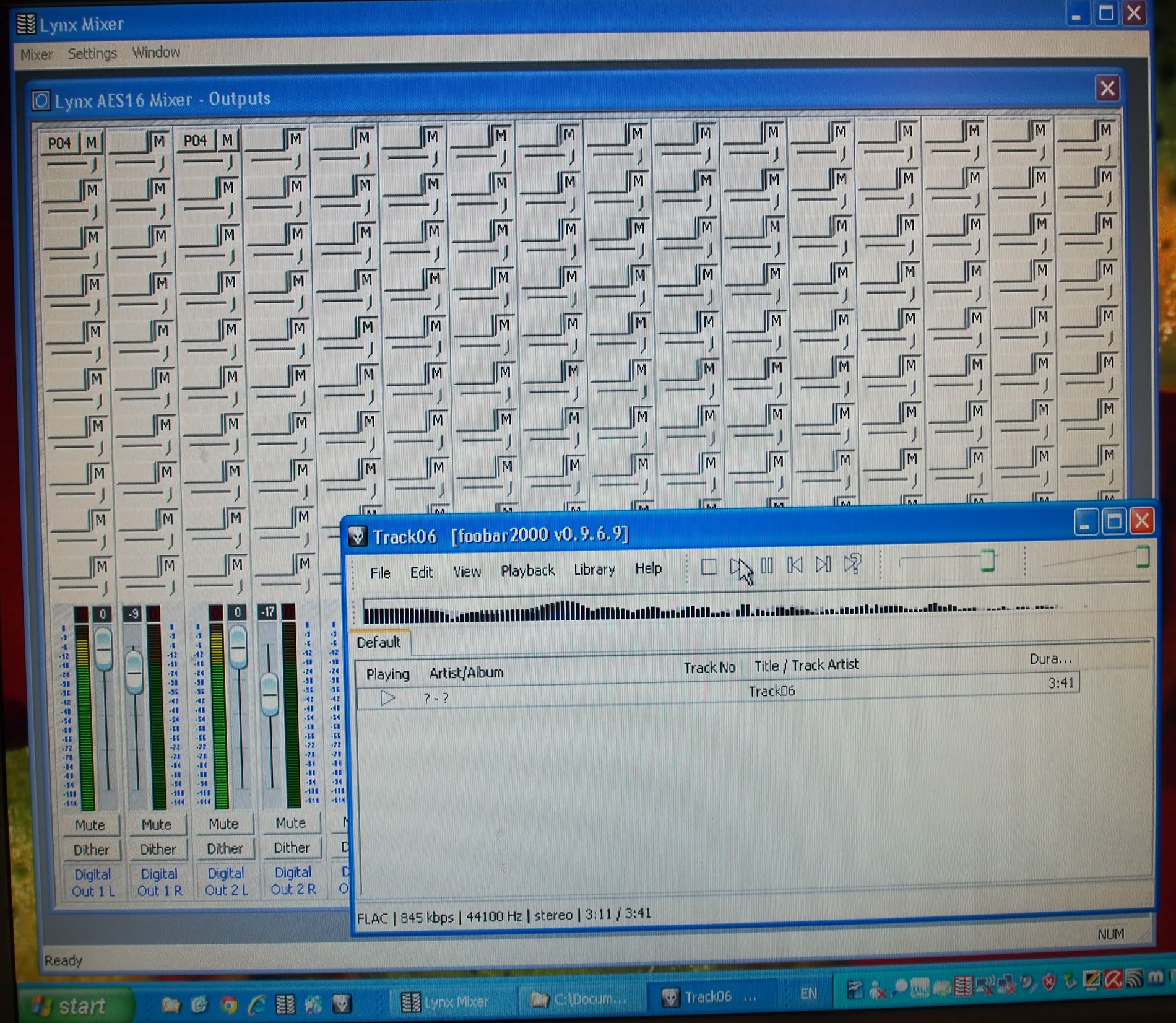
Task: Launch Lynx Mixer from quick launch icon
Action: pyautogui.click(x=285, y=1004)
